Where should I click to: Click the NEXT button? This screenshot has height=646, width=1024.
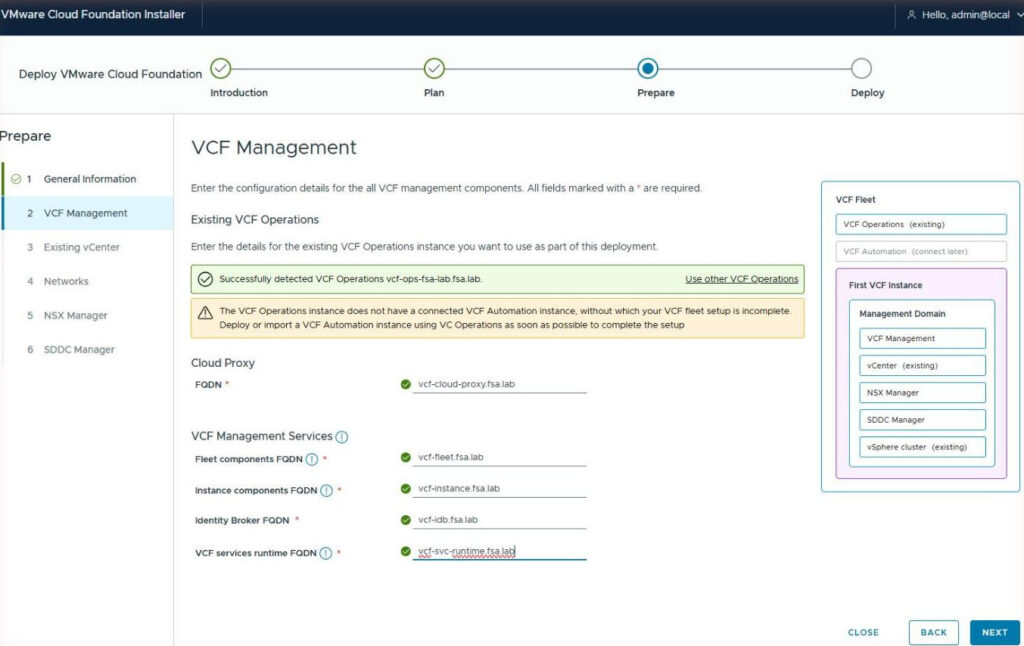click(x=995, y=632)
